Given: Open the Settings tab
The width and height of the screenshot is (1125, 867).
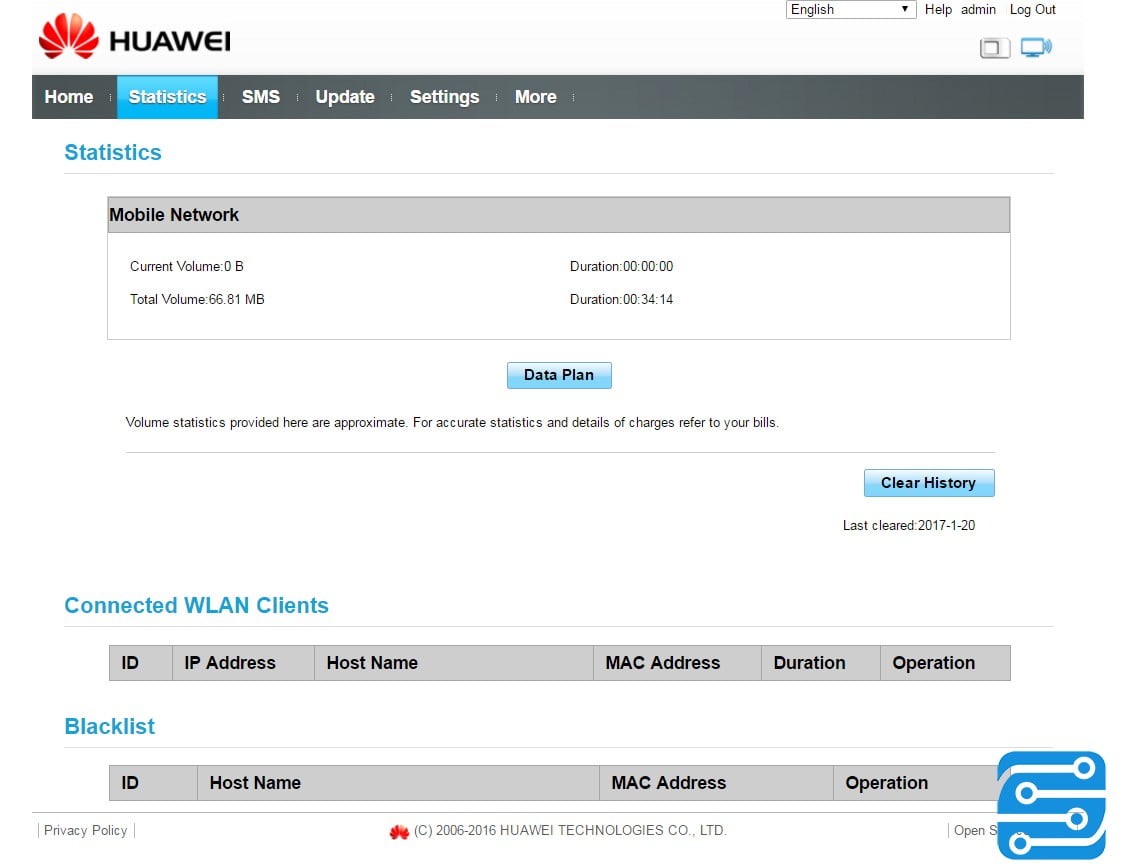Looking at the screenshot, I should [x=444, y=97].
